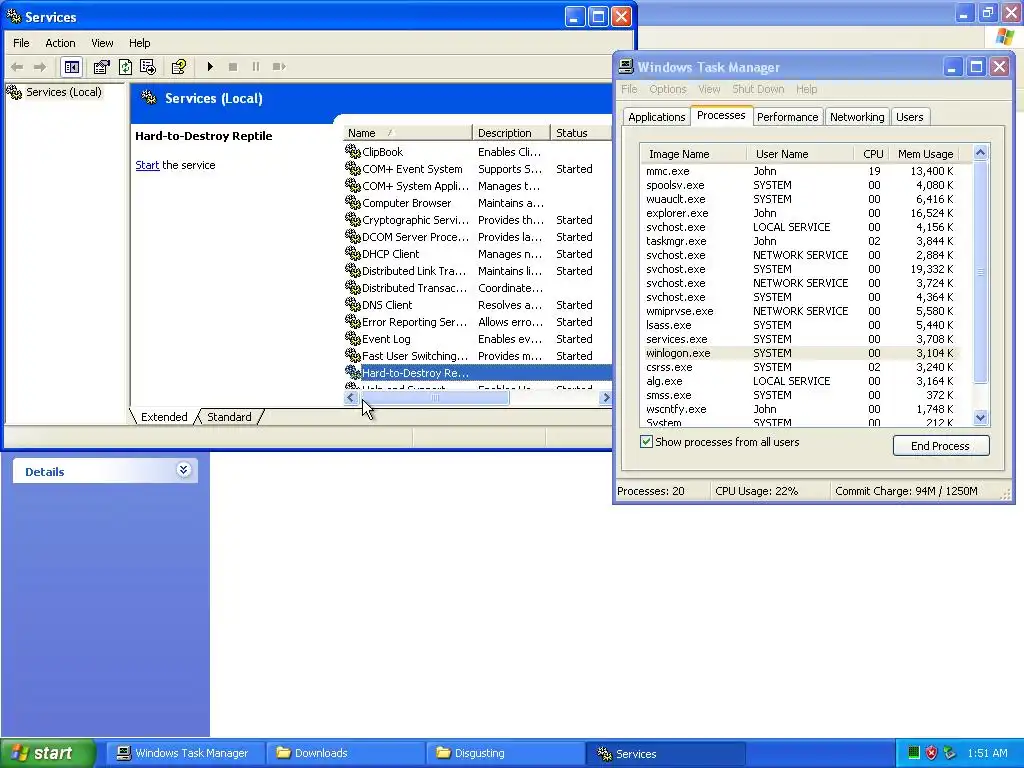Open the Action menu in Services
Screen dimensions: 1024x768
click(60, 43)
